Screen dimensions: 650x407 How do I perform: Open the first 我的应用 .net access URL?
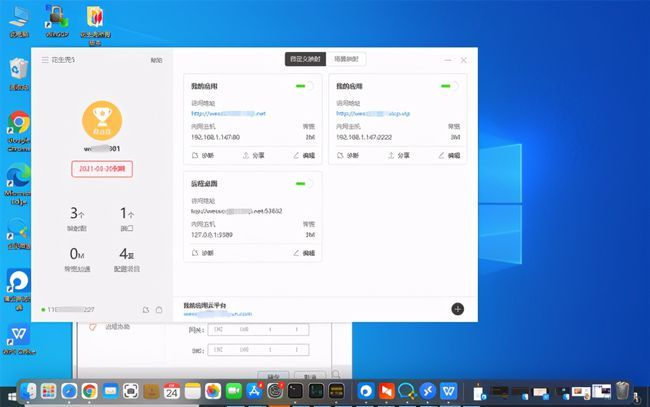[228, 113]
